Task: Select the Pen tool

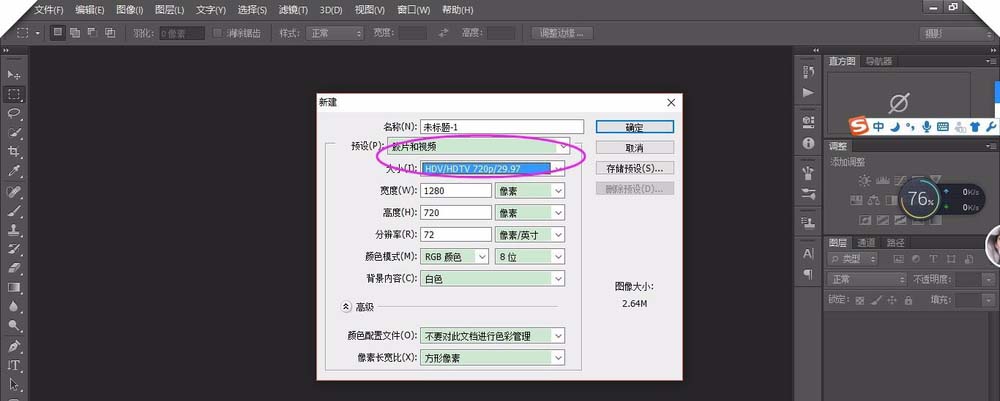Action: click(x=15, y=346)
